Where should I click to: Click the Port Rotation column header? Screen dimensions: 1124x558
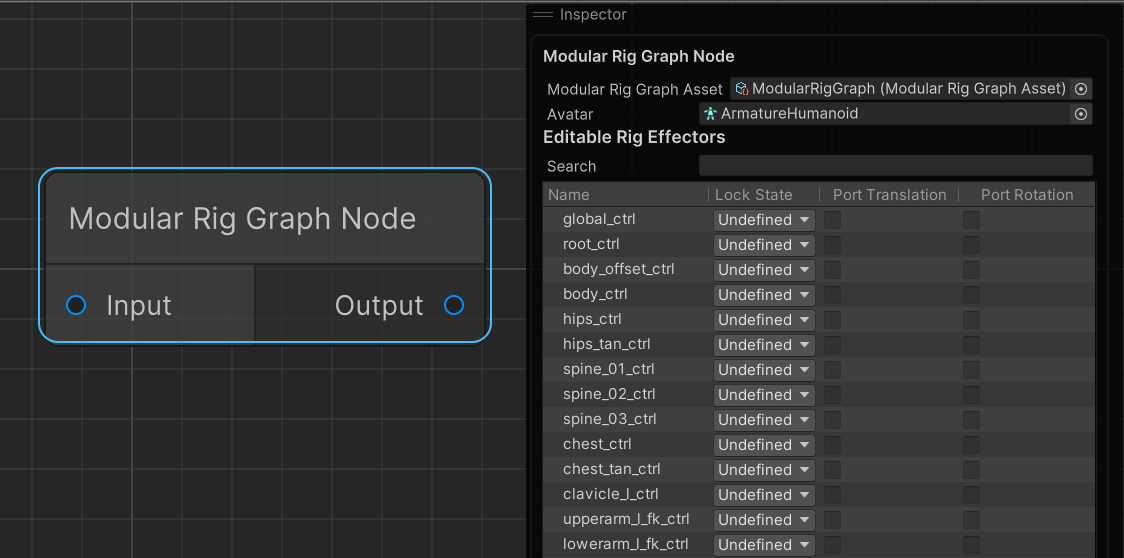click(x=1027, y=195)
